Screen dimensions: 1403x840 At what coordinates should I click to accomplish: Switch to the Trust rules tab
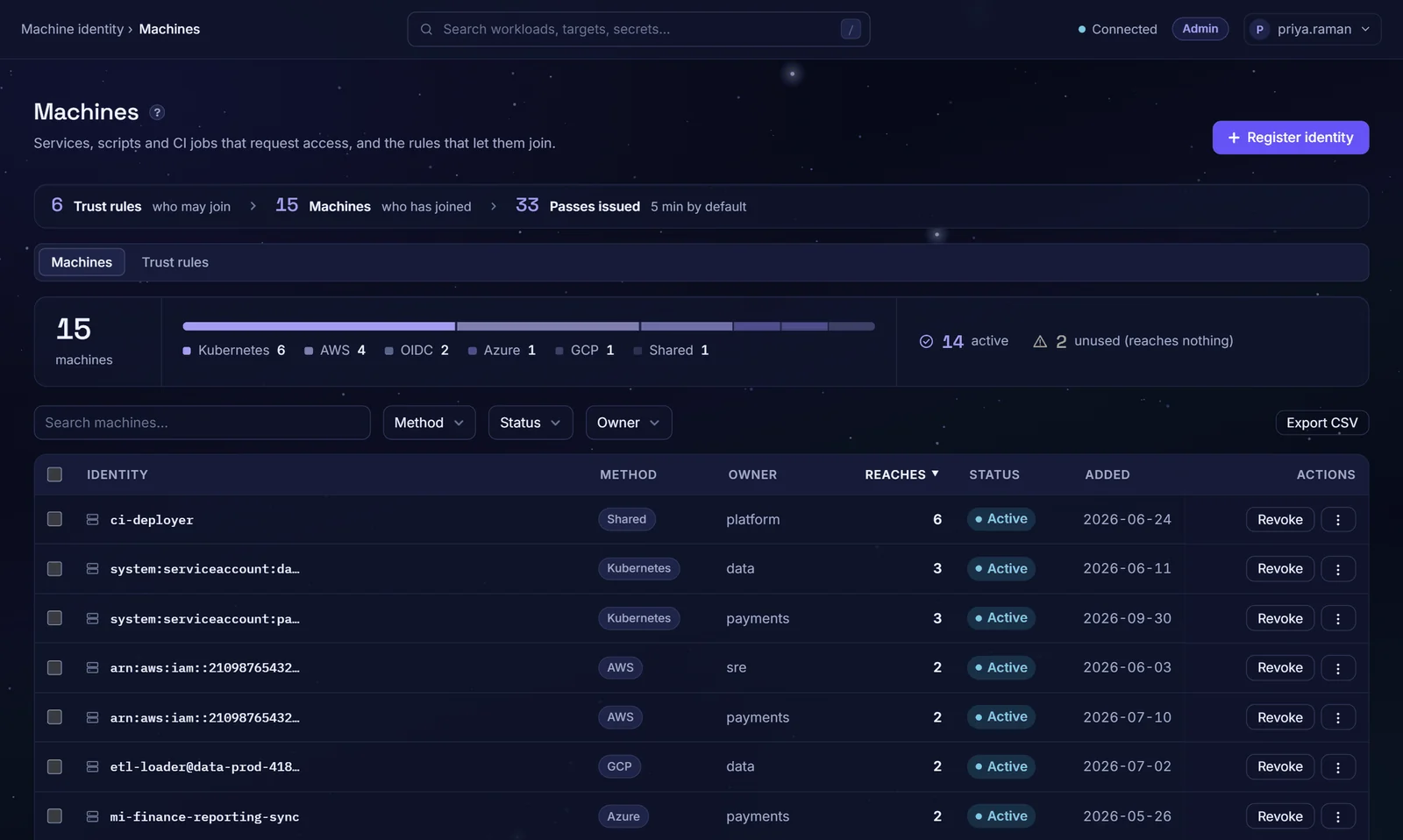[x=175, y=262]
